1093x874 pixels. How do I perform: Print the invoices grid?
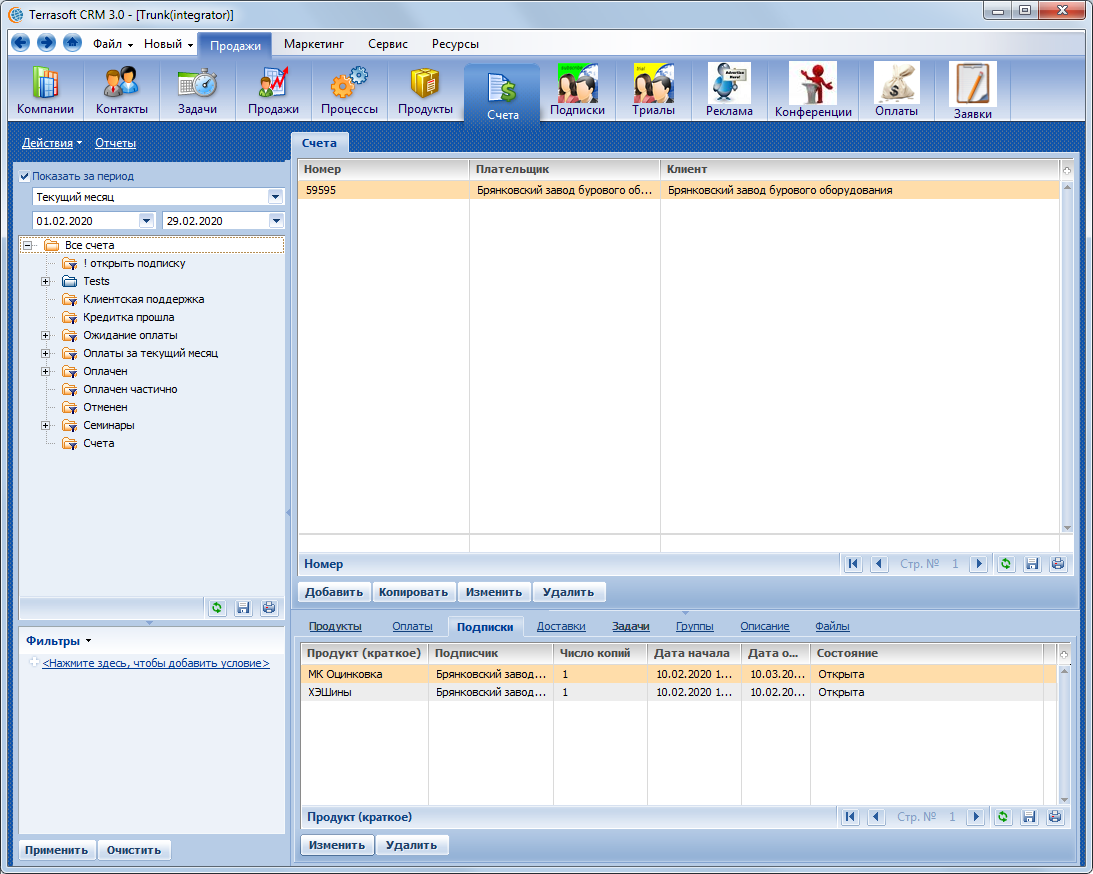click(1058, 564)
